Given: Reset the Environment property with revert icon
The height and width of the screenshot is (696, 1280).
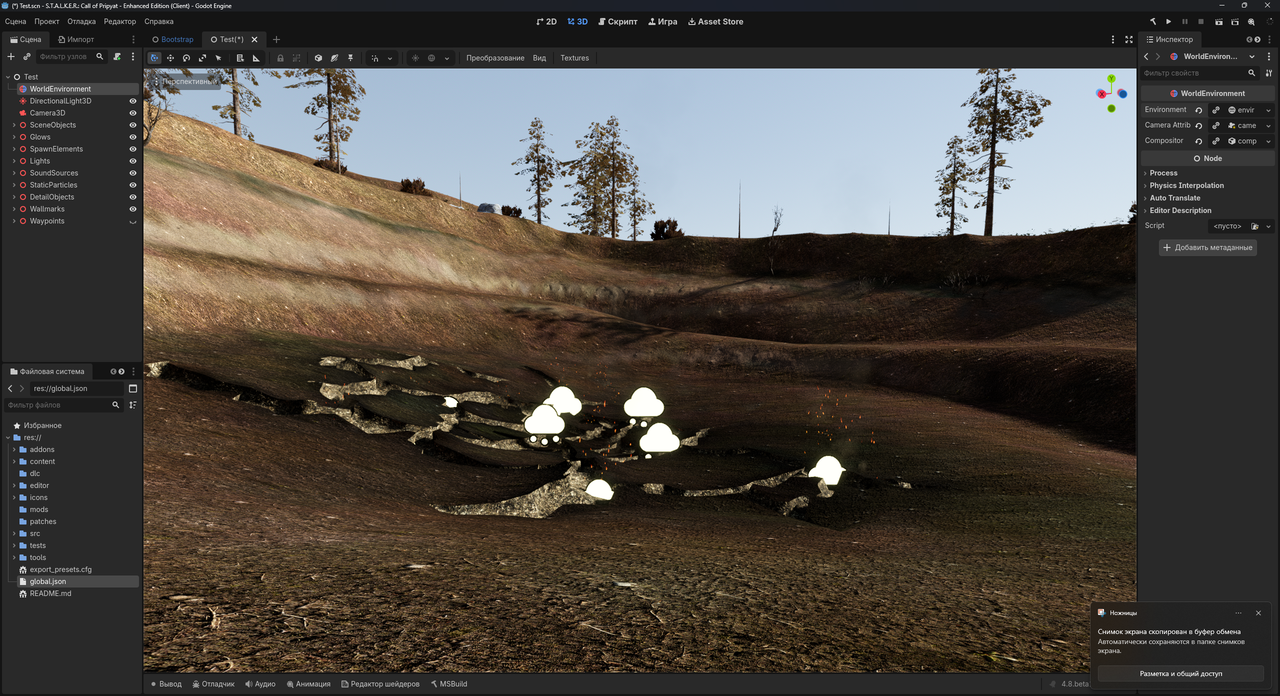Looking at the screenshot, I should pyautogui.click(x=1199, y=110).
